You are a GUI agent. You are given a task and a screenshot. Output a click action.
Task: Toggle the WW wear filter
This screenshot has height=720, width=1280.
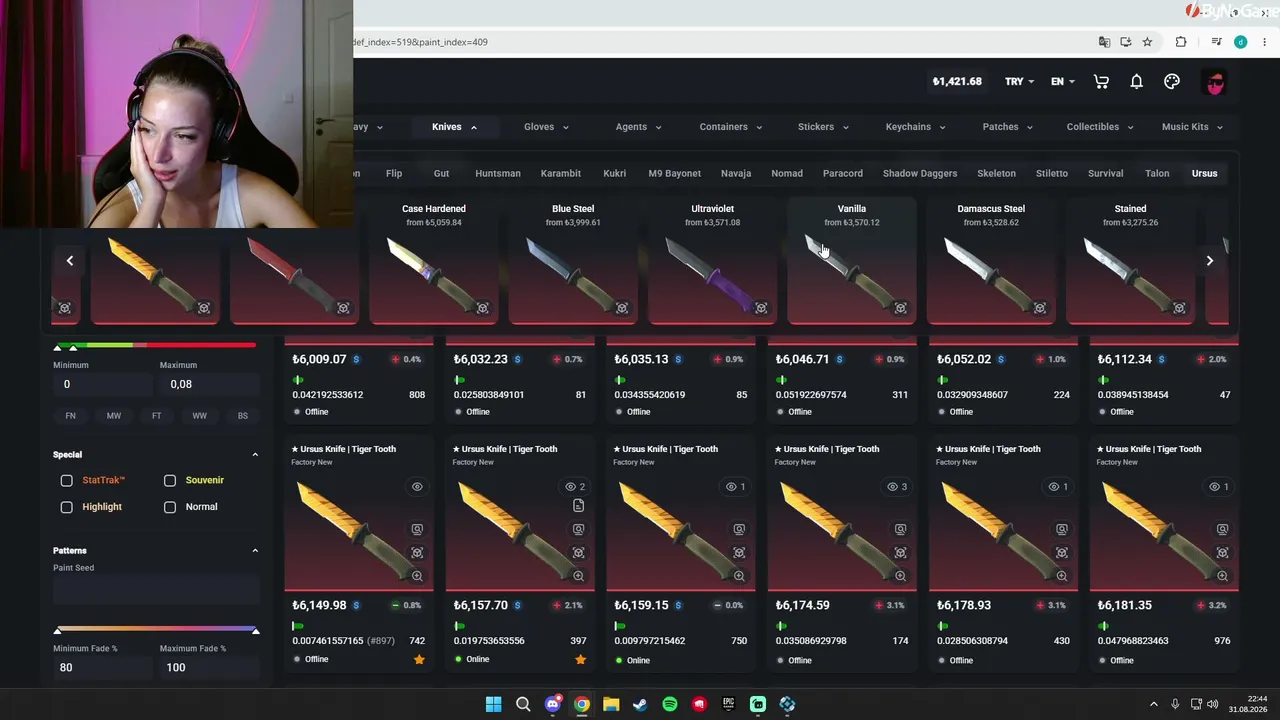coord(199,415)
